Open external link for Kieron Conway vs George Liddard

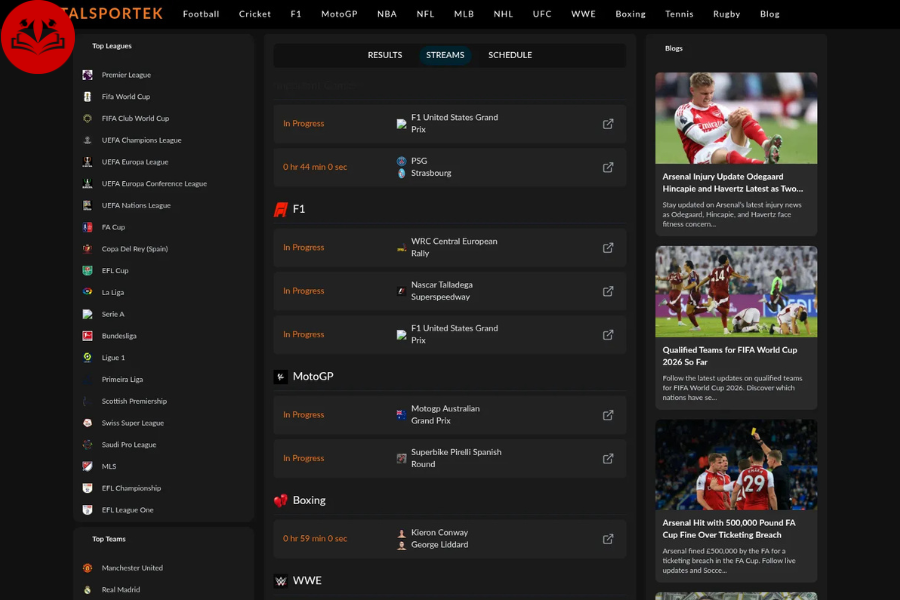(608, 539)
